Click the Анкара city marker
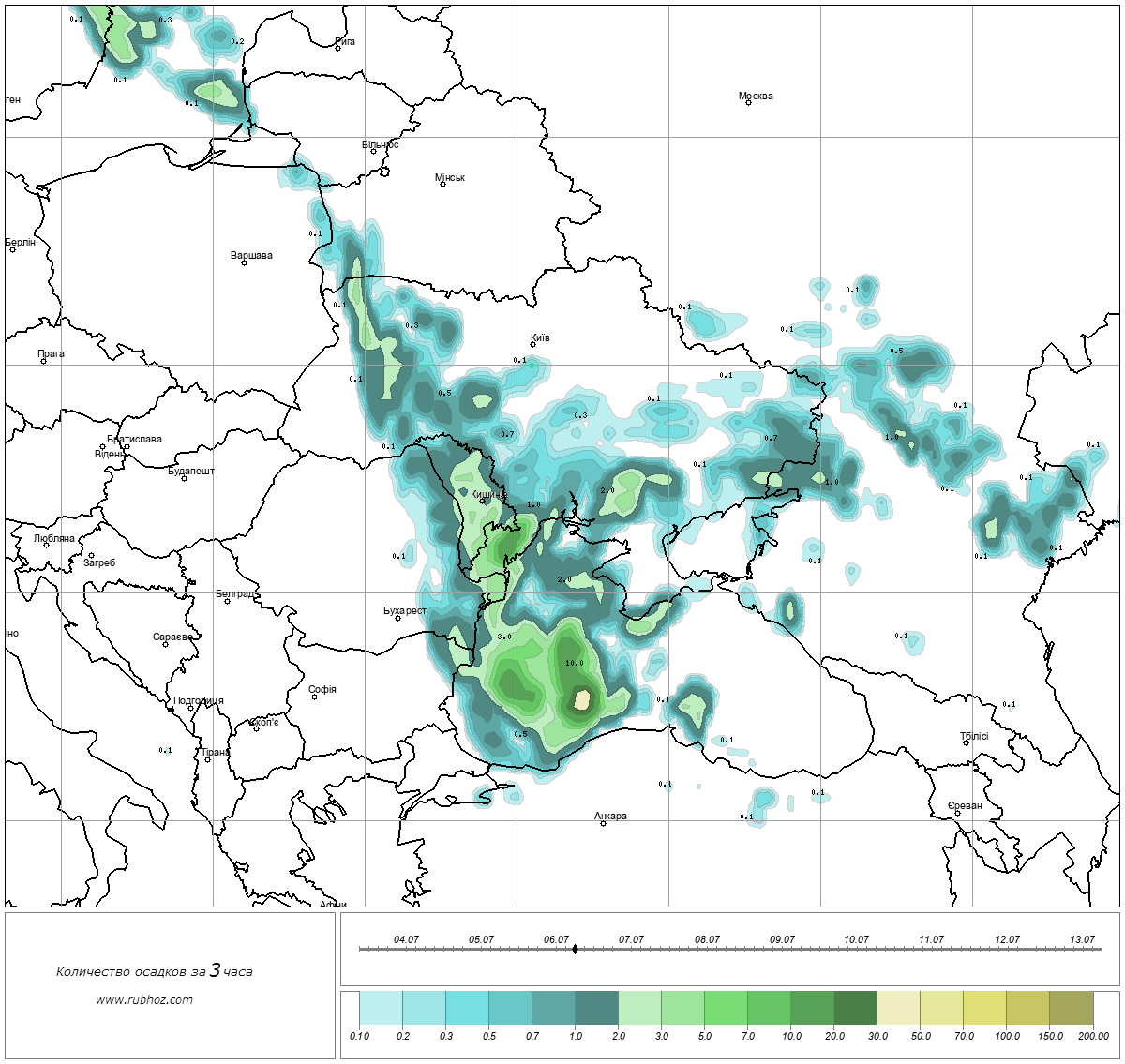This screenshot has width=1125, height=1064. 603,823
